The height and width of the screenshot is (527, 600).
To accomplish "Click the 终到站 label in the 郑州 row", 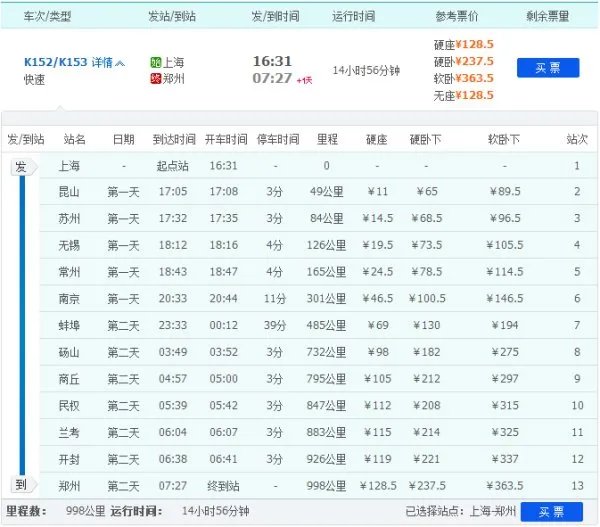I will (x=223, y=486).
